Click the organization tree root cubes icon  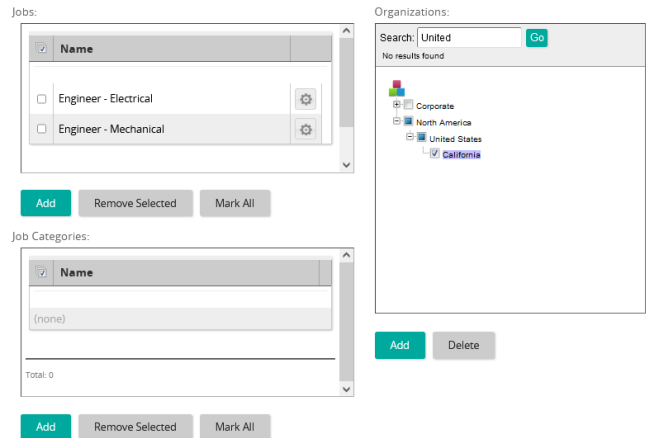tap(397, 88)
